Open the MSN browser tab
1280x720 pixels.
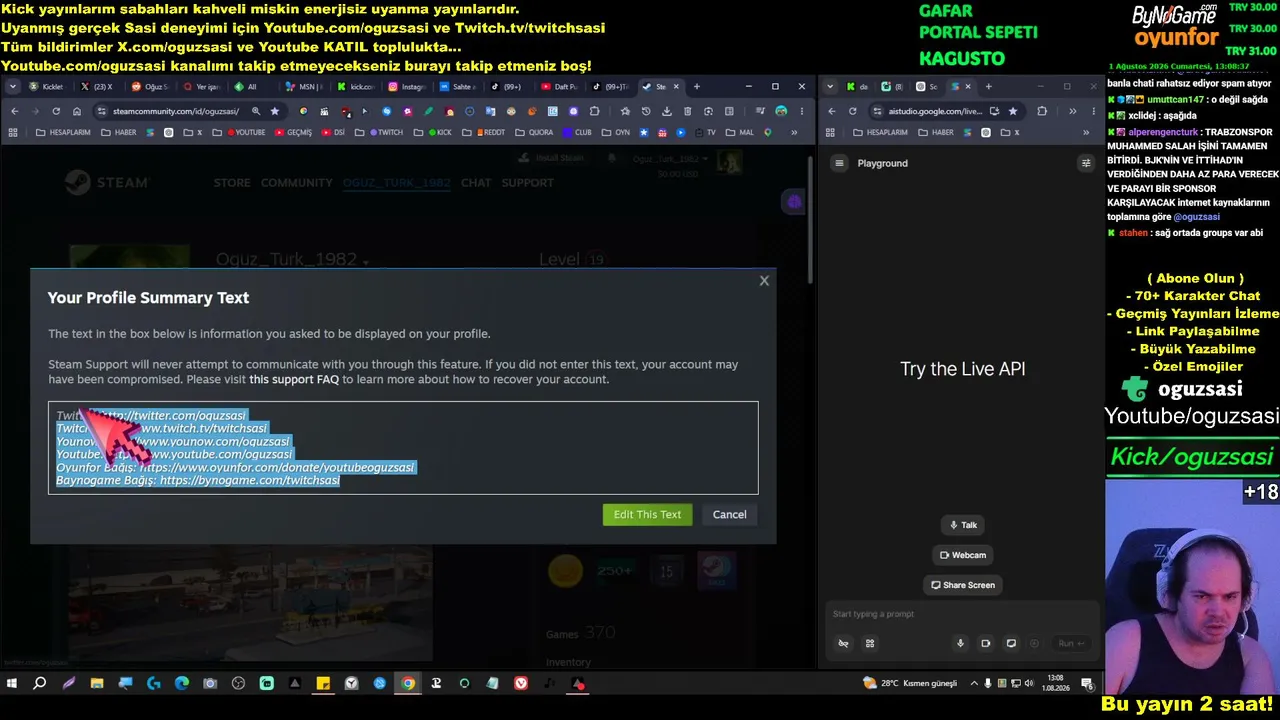[x=305, y=87]
